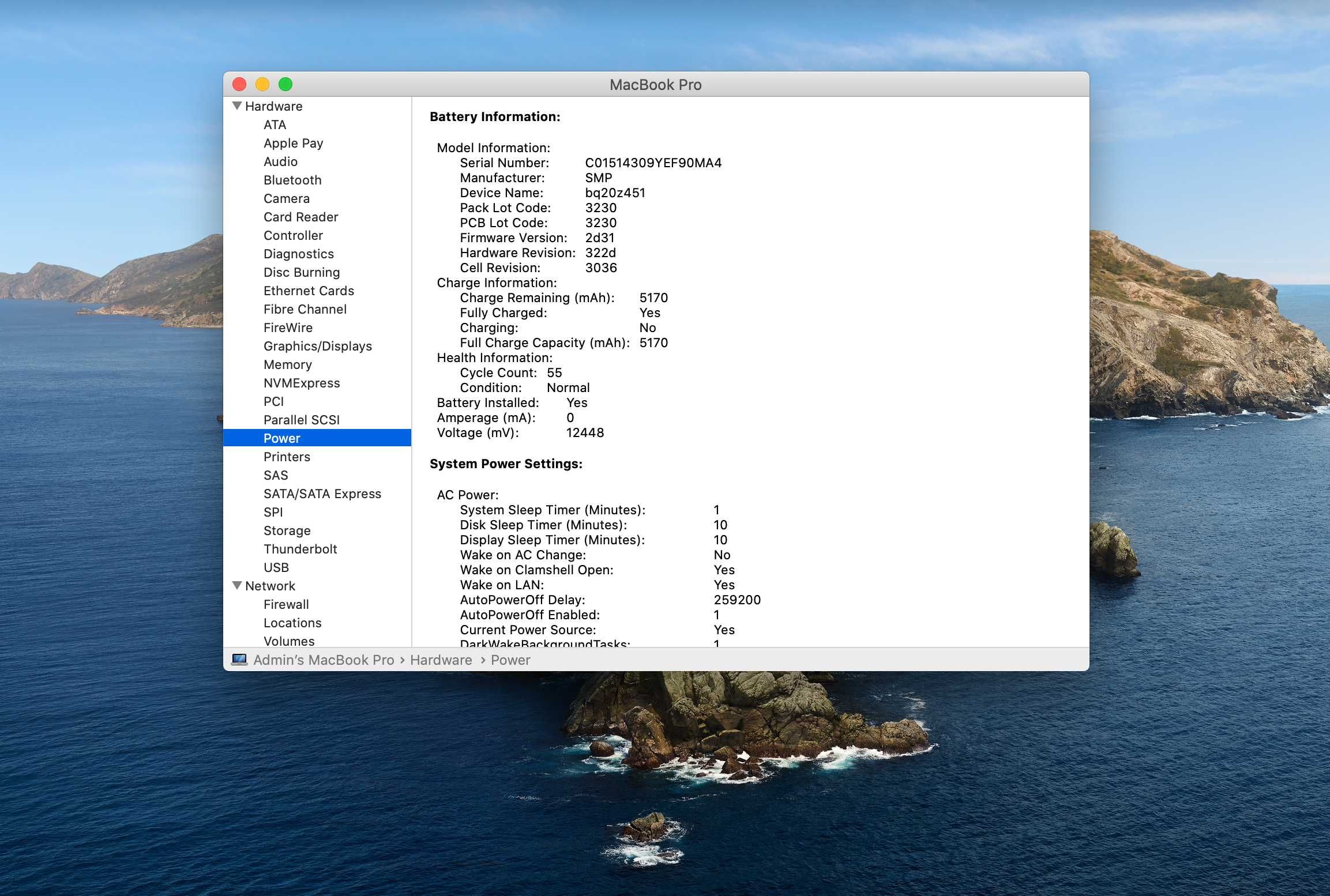Viewport: 1330px width, 896px height.
Task: Click the Firmware Version value 2d31
Action: click(x=600, y=238)
